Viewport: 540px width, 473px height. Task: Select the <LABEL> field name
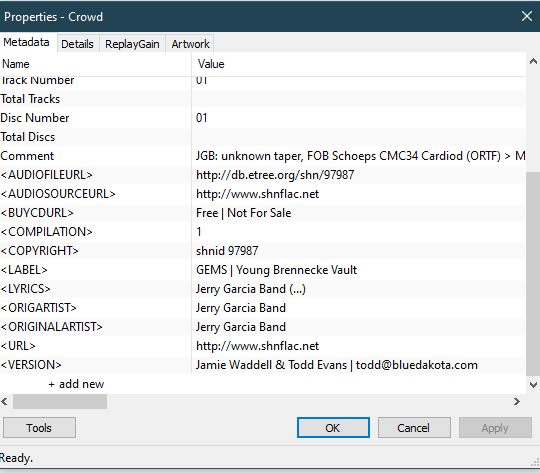point(24,270)
